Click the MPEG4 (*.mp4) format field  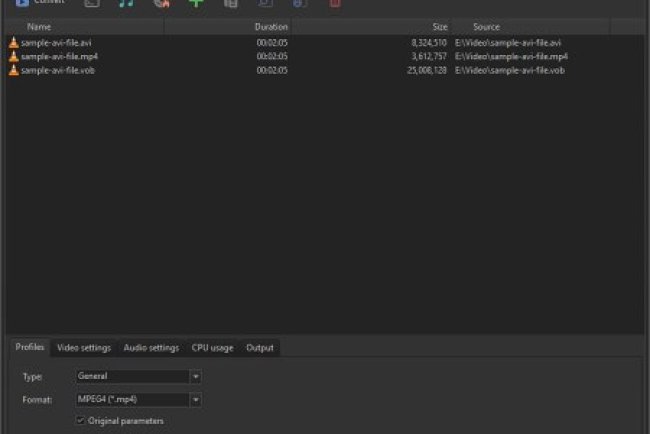[133, 400]
